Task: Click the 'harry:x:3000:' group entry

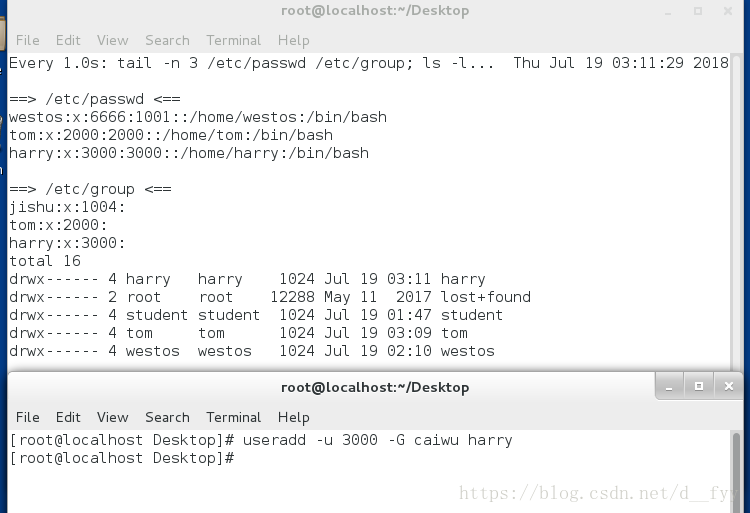Action: click(67, 243)
